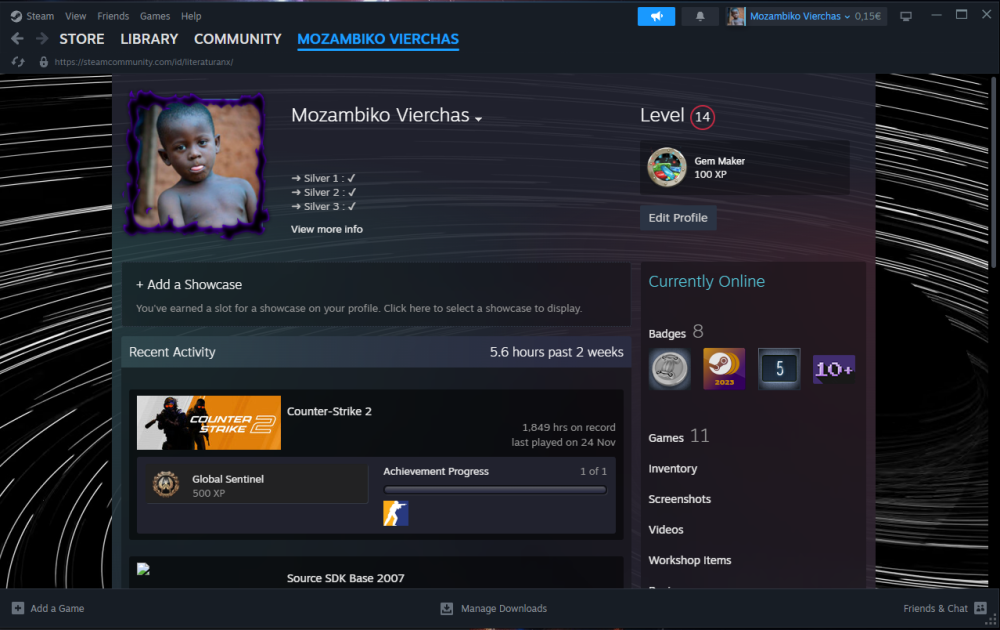The height and width of the screenshot is (630, 1000).
Task: Click the 10+ games collector badge
Action: point(833,369)
